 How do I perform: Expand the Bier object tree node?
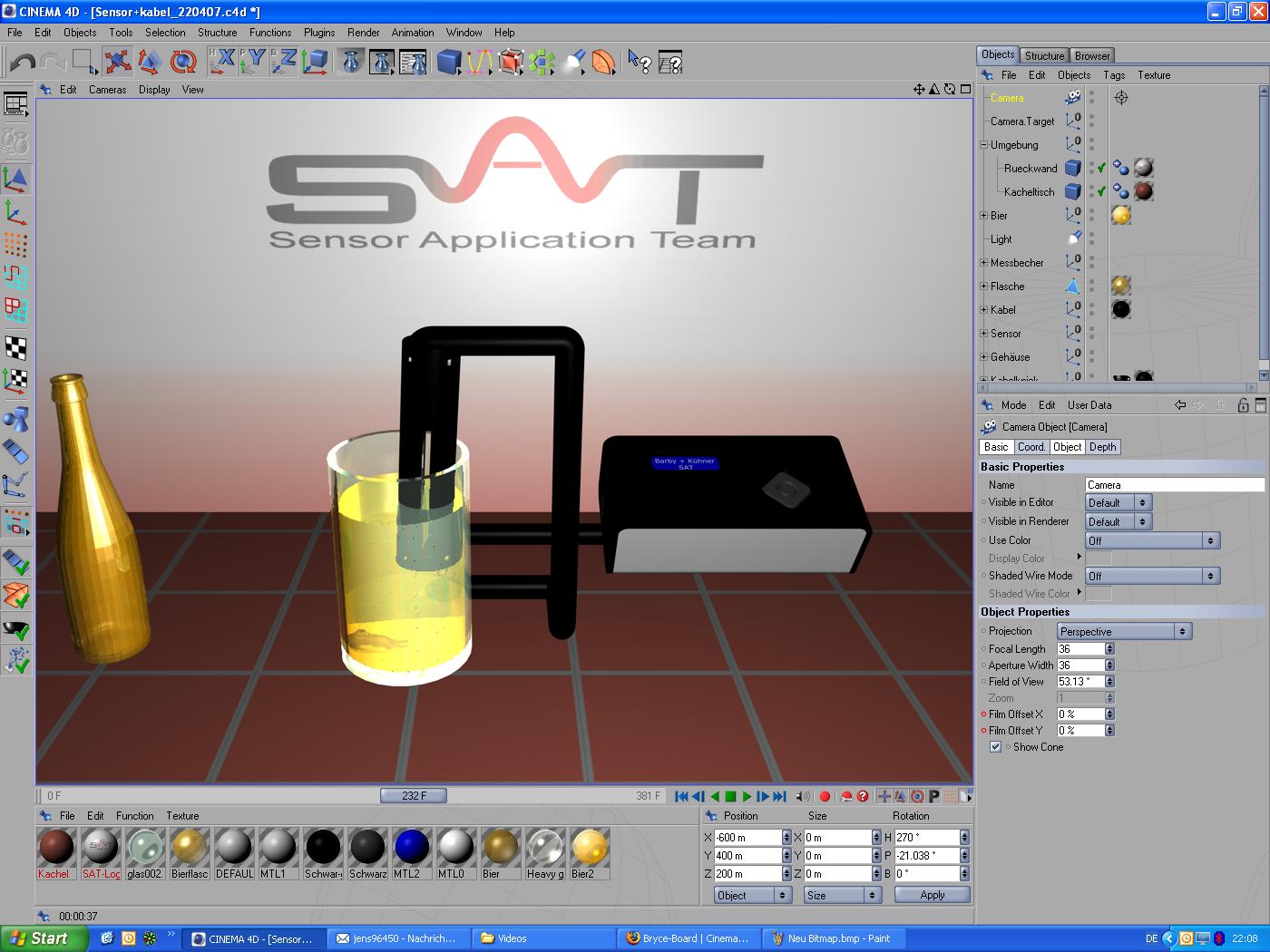pyautogui.click(x=983, y=216)
